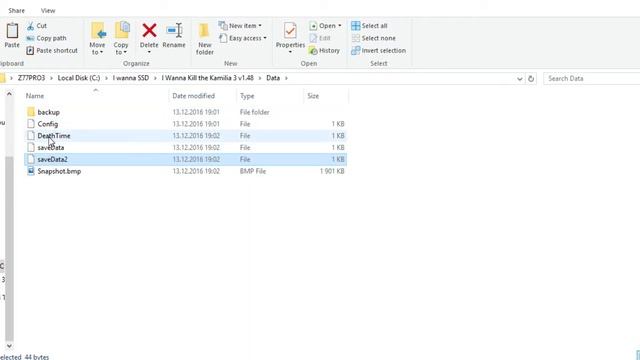The height and width of the screenshot is (360, 640).
Task: Select the DeathTime file
Action: pos(186,136)
